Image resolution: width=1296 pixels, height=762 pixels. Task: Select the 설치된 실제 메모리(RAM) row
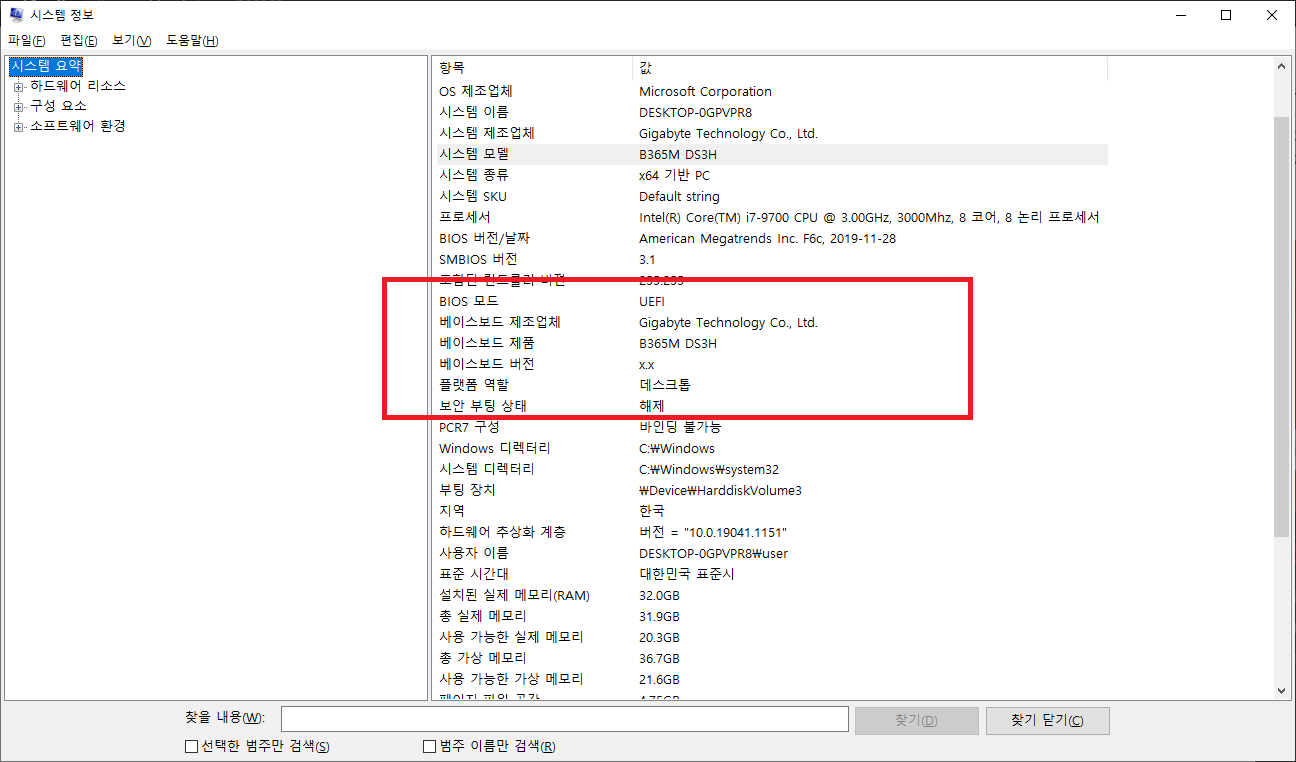coord(770,595)
